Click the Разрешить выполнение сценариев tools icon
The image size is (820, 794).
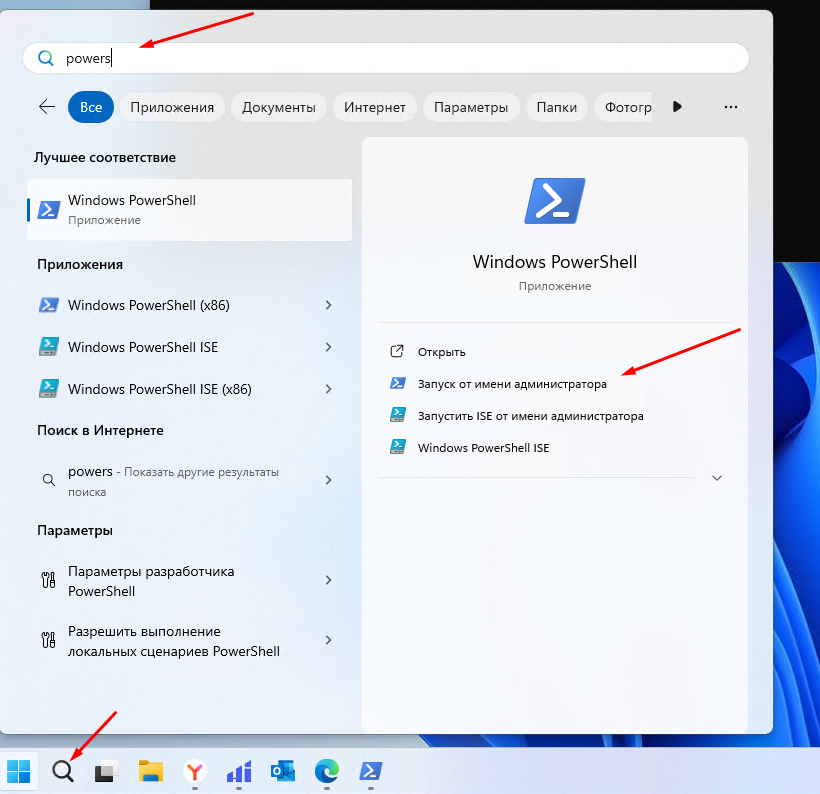[48, 640]
